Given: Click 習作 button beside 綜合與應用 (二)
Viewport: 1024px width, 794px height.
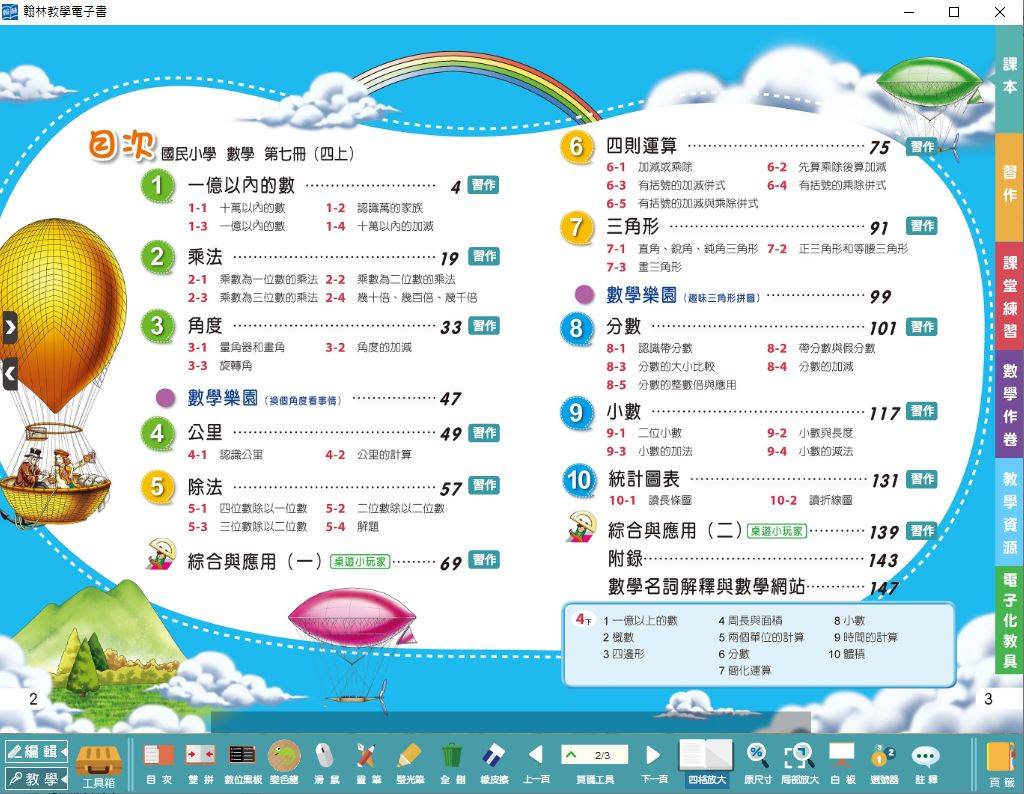Looking at the screenshot, I should click(922, 530).
